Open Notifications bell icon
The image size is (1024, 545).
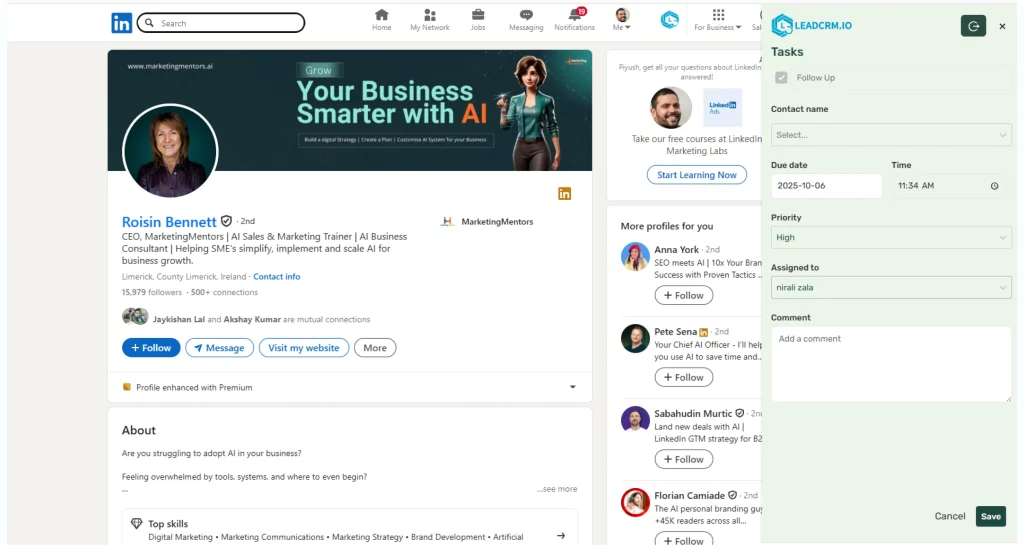[574, 16]
